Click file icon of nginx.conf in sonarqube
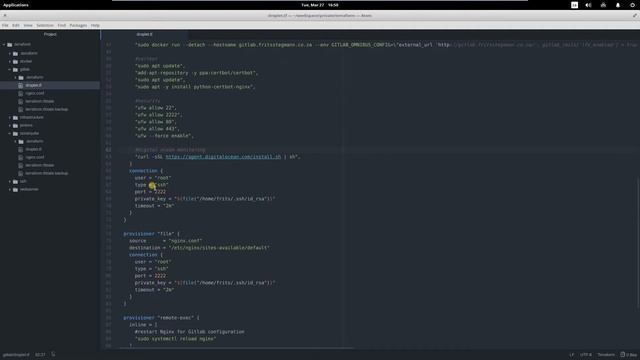Image resolution: width=640 pixels, height=360 pixels. [21, 158]
